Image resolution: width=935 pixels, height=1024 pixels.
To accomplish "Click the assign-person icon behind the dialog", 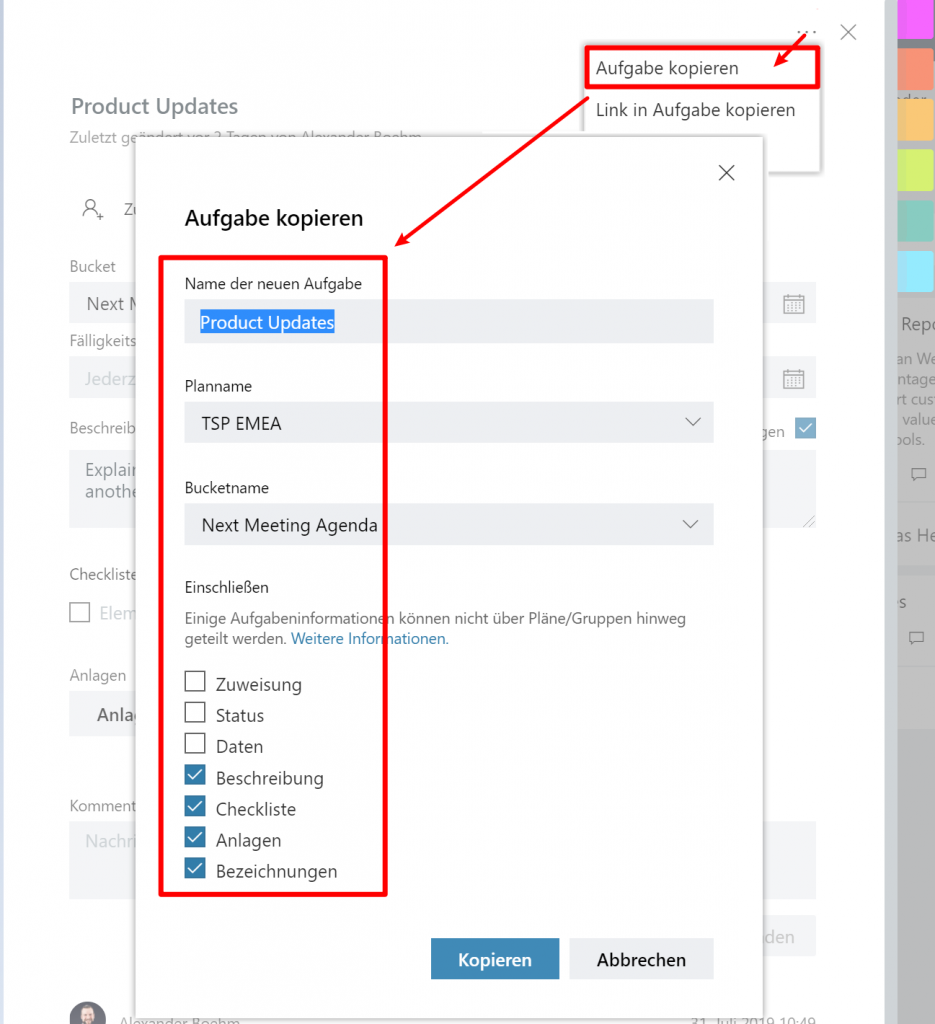I will pyautogui.click(x=93, y=209).
